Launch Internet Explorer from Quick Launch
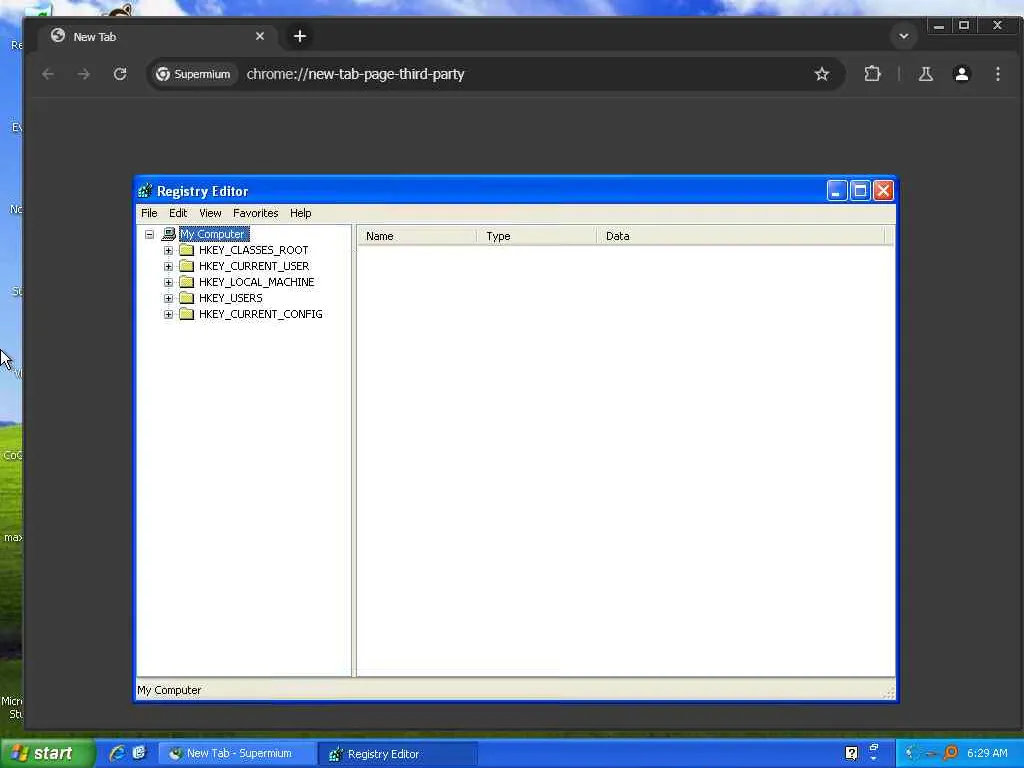Viewport: 1024px width, 768px height. (117, 753)
